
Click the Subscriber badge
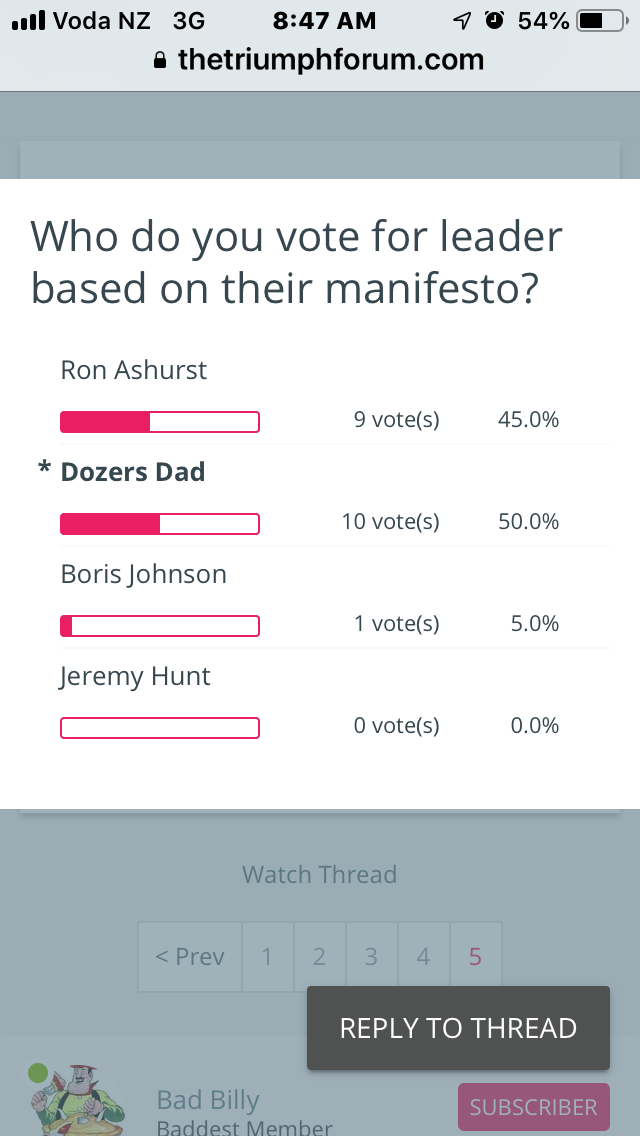pos(533,1107)
